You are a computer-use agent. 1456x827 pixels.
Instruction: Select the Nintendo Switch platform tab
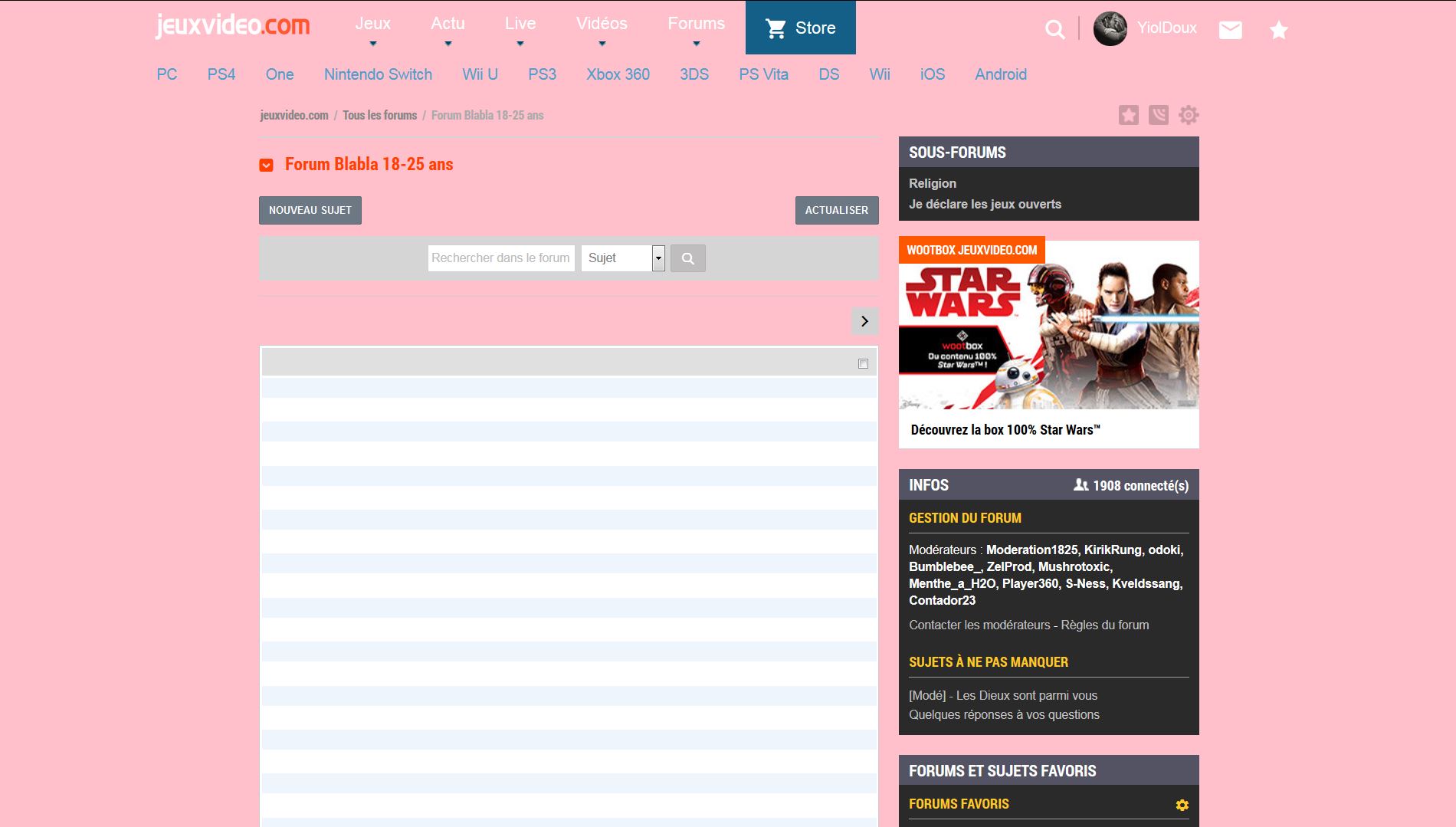(378, 74)
